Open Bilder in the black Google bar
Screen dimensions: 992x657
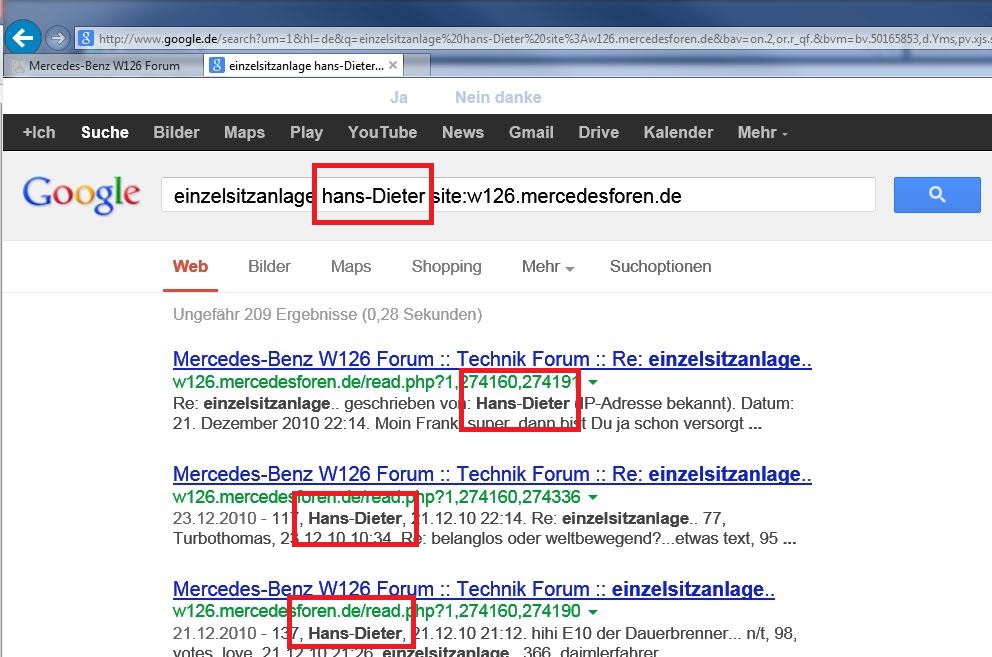pos(176,132)
